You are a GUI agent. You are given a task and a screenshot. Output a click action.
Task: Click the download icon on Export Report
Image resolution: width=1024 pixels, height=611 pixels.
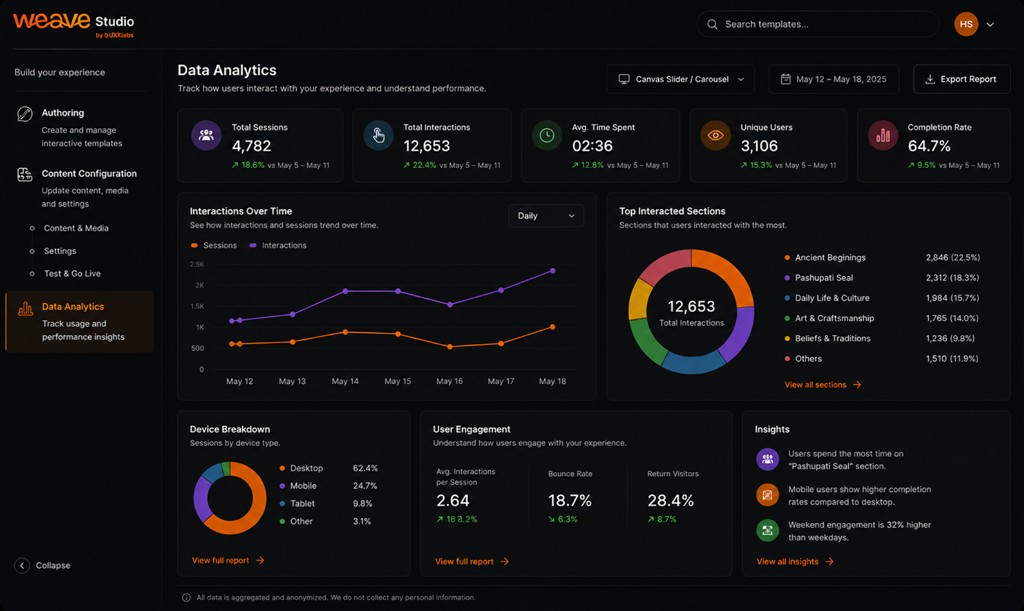930,79
